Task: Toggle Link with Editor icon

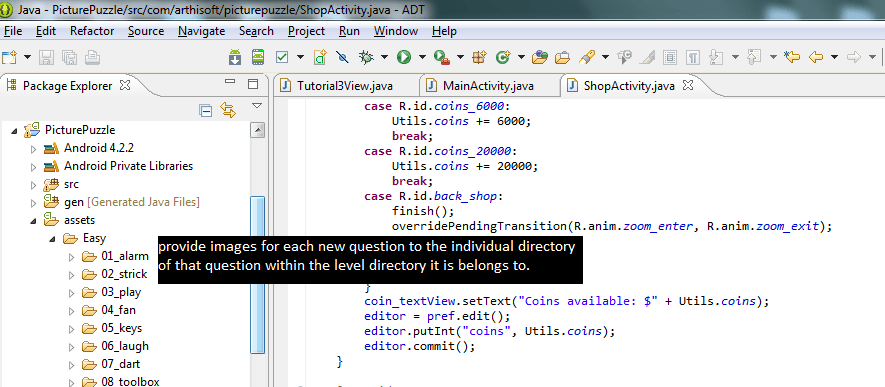Action: pyautogui.click(x=228, y=110)
